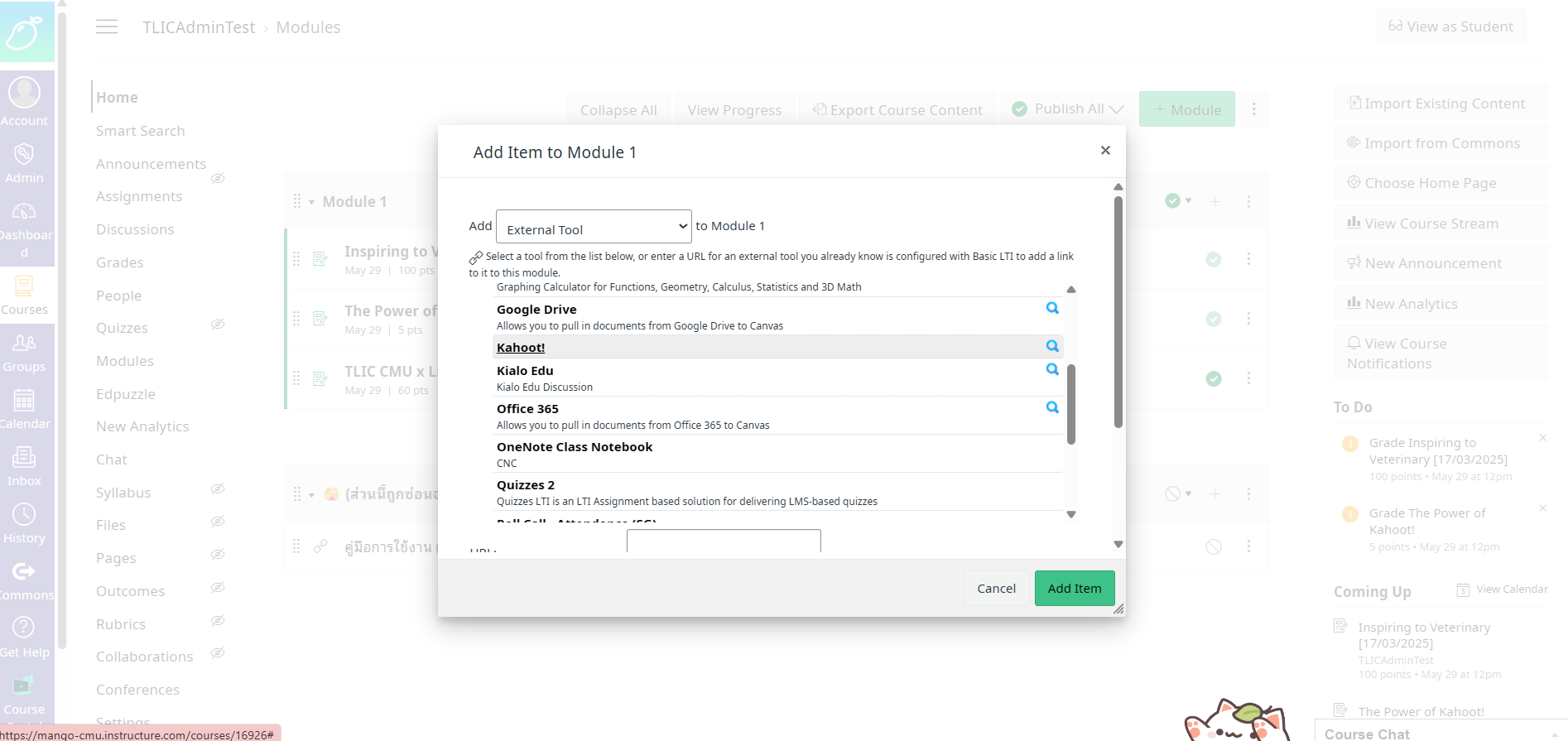Click the magnifier icon next to Kahoot!

[x=1052, y=346]
